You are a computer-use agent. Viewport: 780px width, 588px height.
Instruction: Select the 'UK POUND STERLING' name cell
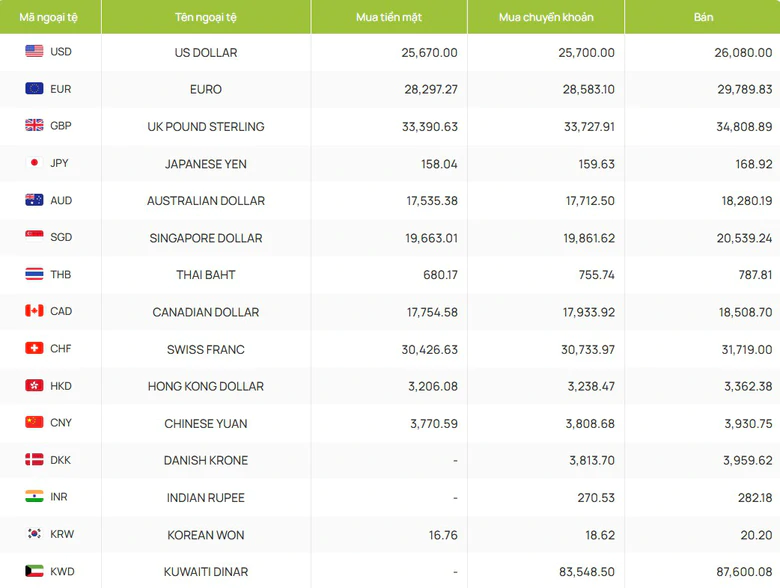(x=206, y=127)
